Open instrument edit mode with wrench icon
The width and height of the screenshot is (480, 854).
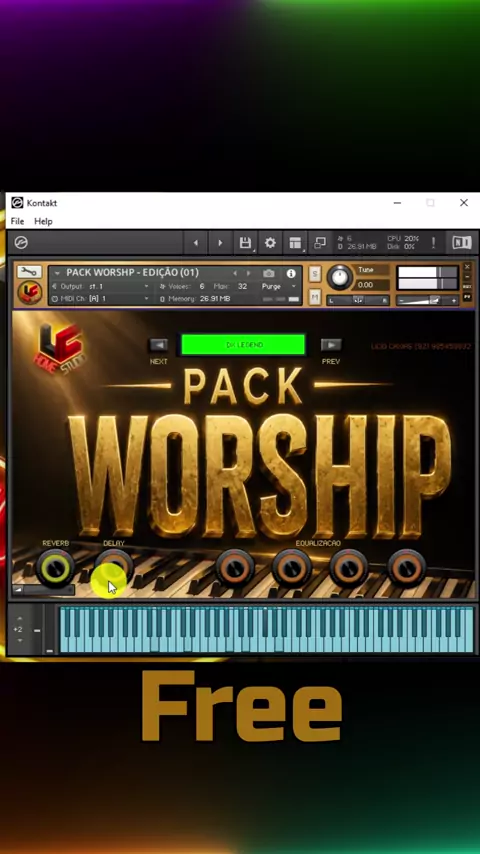[x=29, y=272]
